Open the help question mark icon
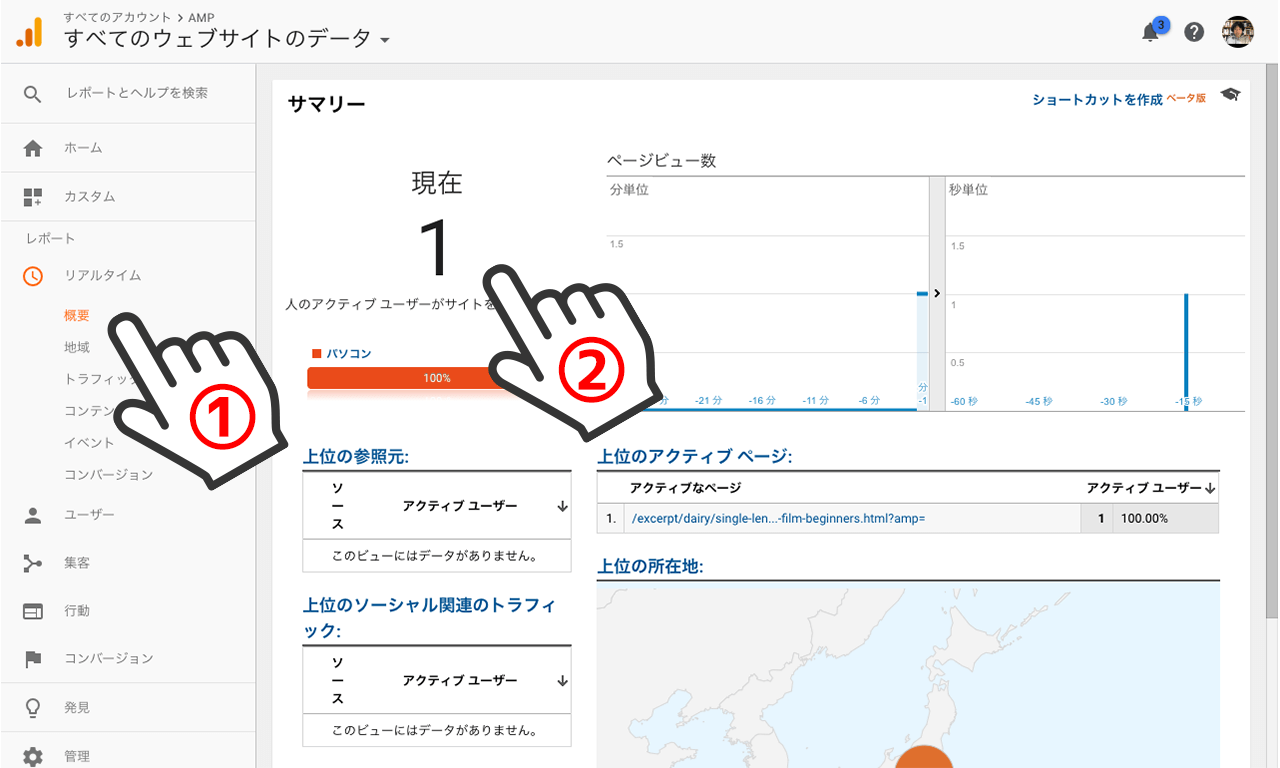 pos(1194,32)
